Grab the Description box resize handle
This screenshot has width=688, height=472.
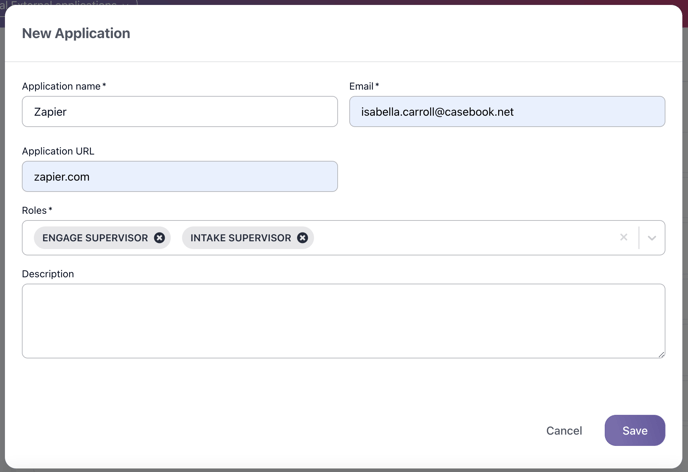[660, 353]
